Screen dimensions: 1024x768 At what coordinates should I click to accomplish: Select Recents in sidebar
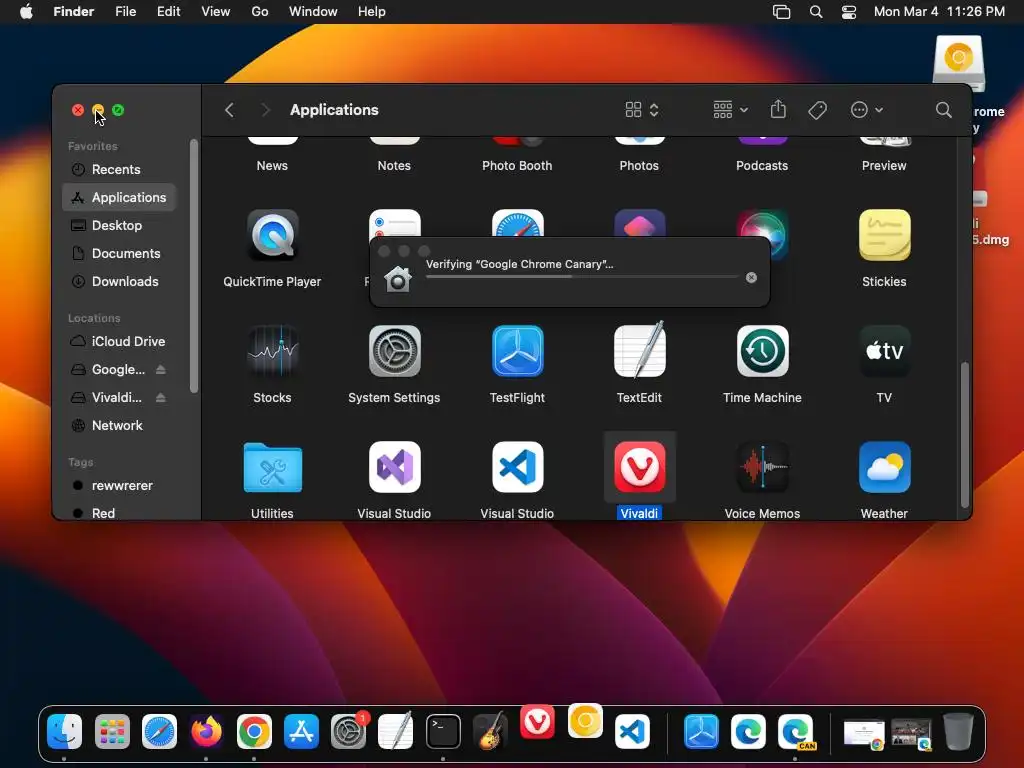pyautogui.click(x=119, y=170)
